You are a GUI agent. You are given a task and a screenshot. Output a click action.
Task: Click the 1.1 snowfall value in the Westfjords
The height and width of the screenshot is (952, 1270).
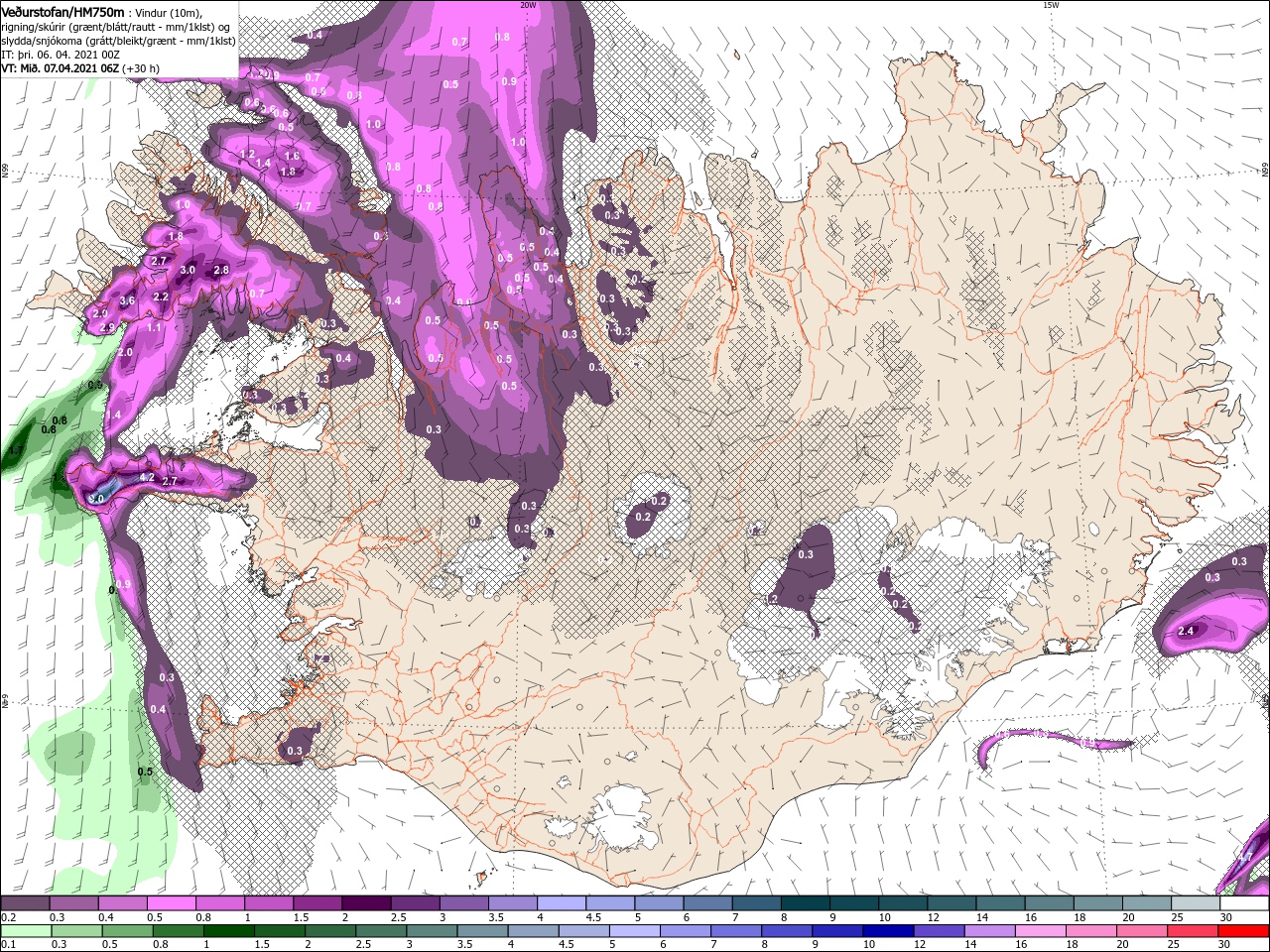coord(154,327)
